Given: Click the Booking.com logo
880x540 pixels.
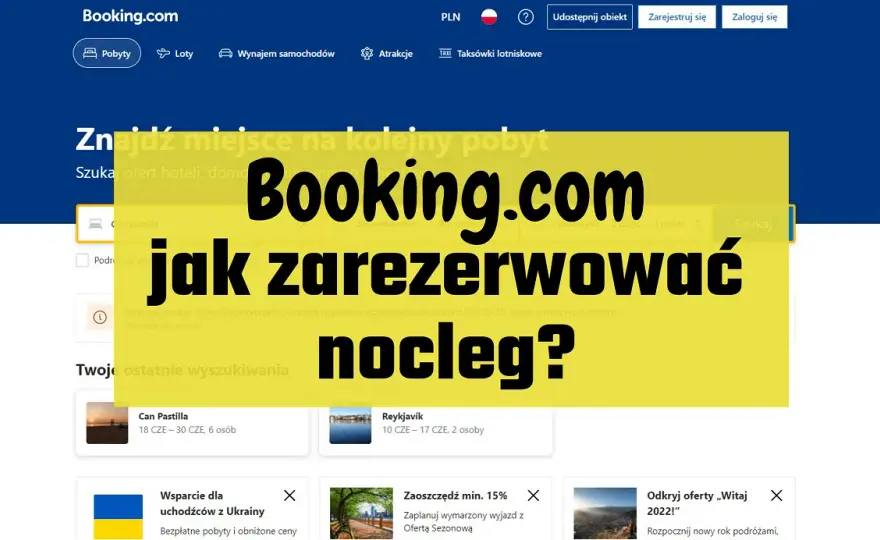Looking at the screenshot, I should [130, 16].
